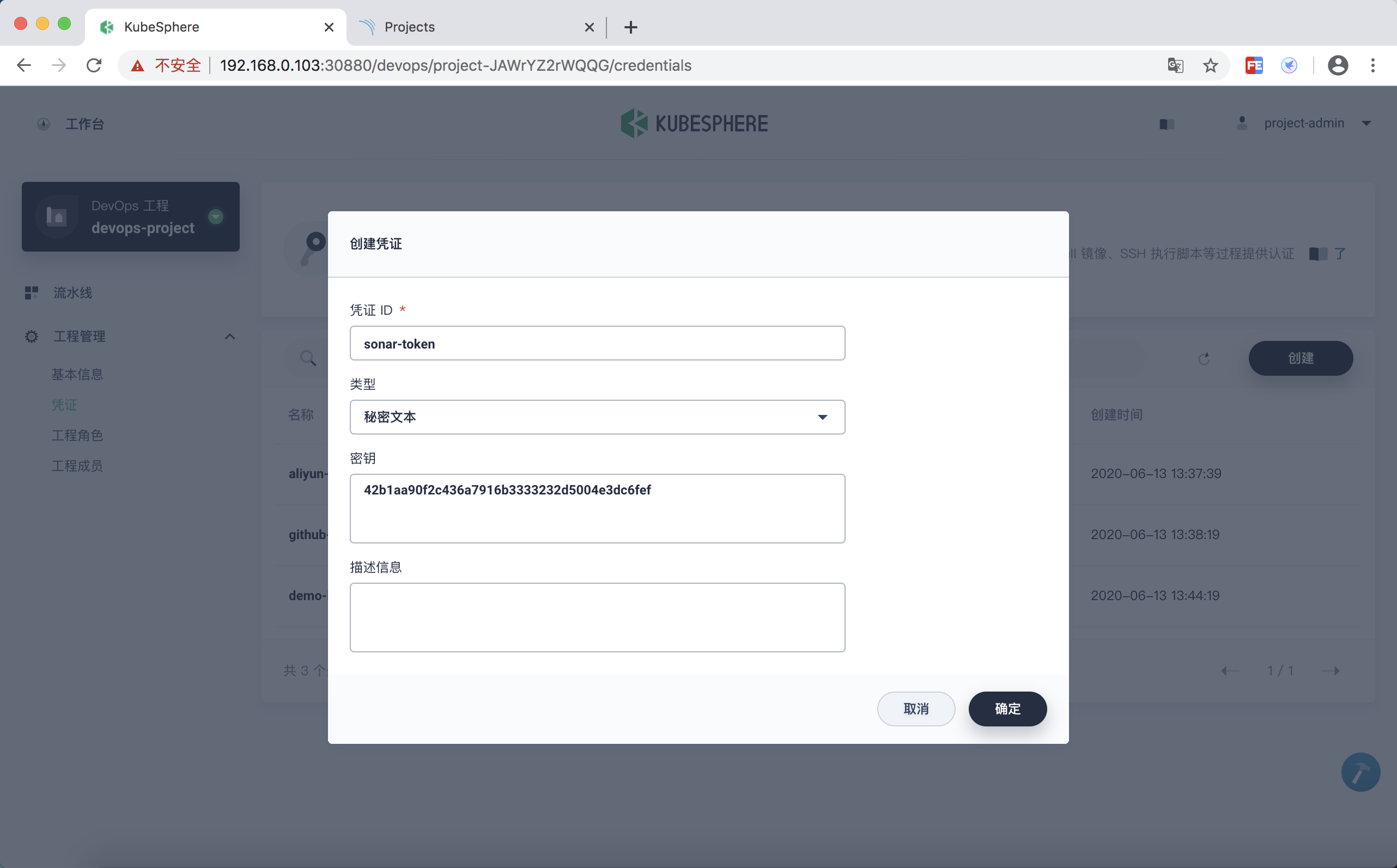
Task: Click the insecure warning triangle icon
Action: coord(137,65)
